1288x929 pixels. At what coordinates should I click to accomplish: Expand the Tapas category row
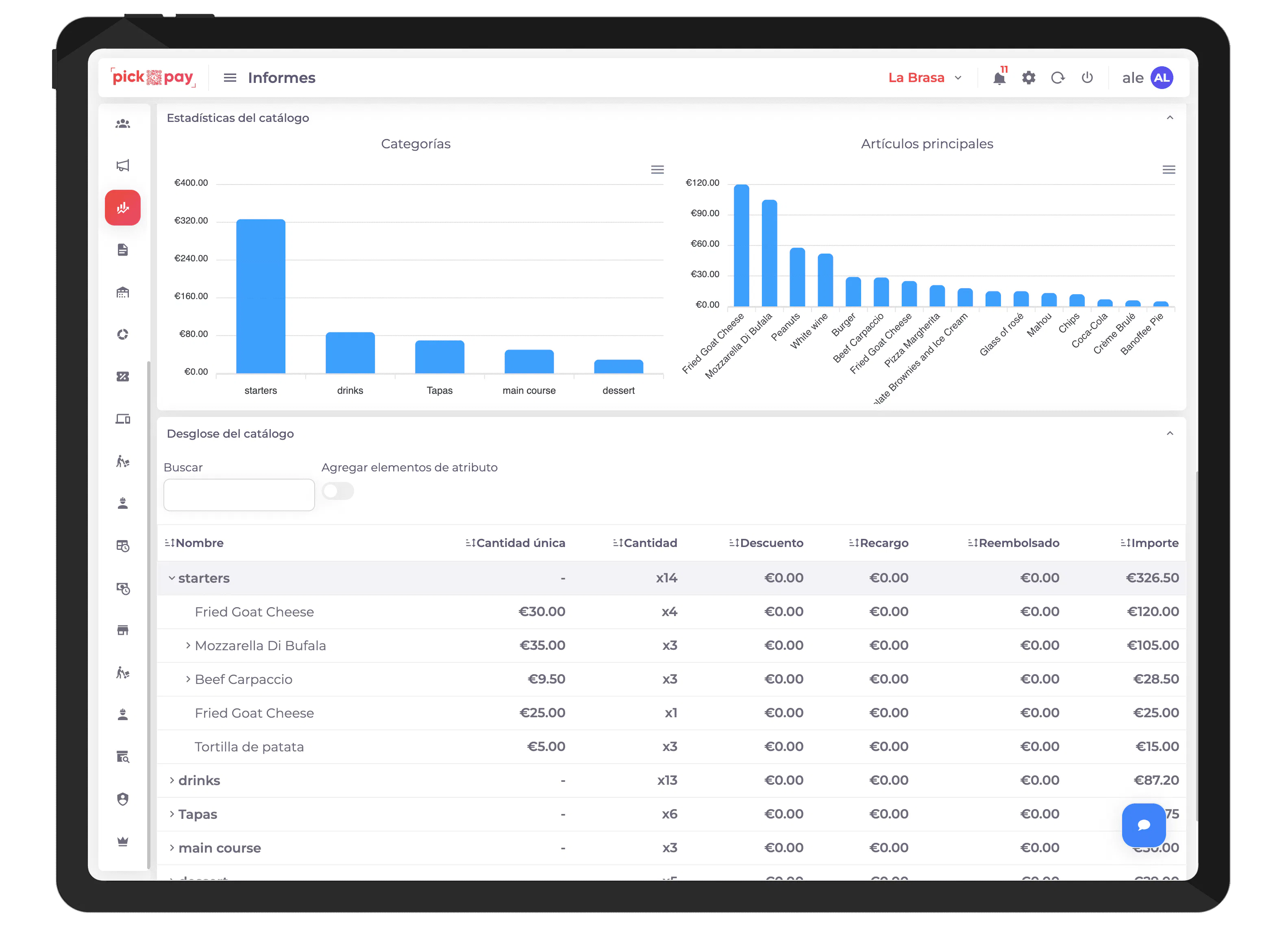[x=172, y=814]
